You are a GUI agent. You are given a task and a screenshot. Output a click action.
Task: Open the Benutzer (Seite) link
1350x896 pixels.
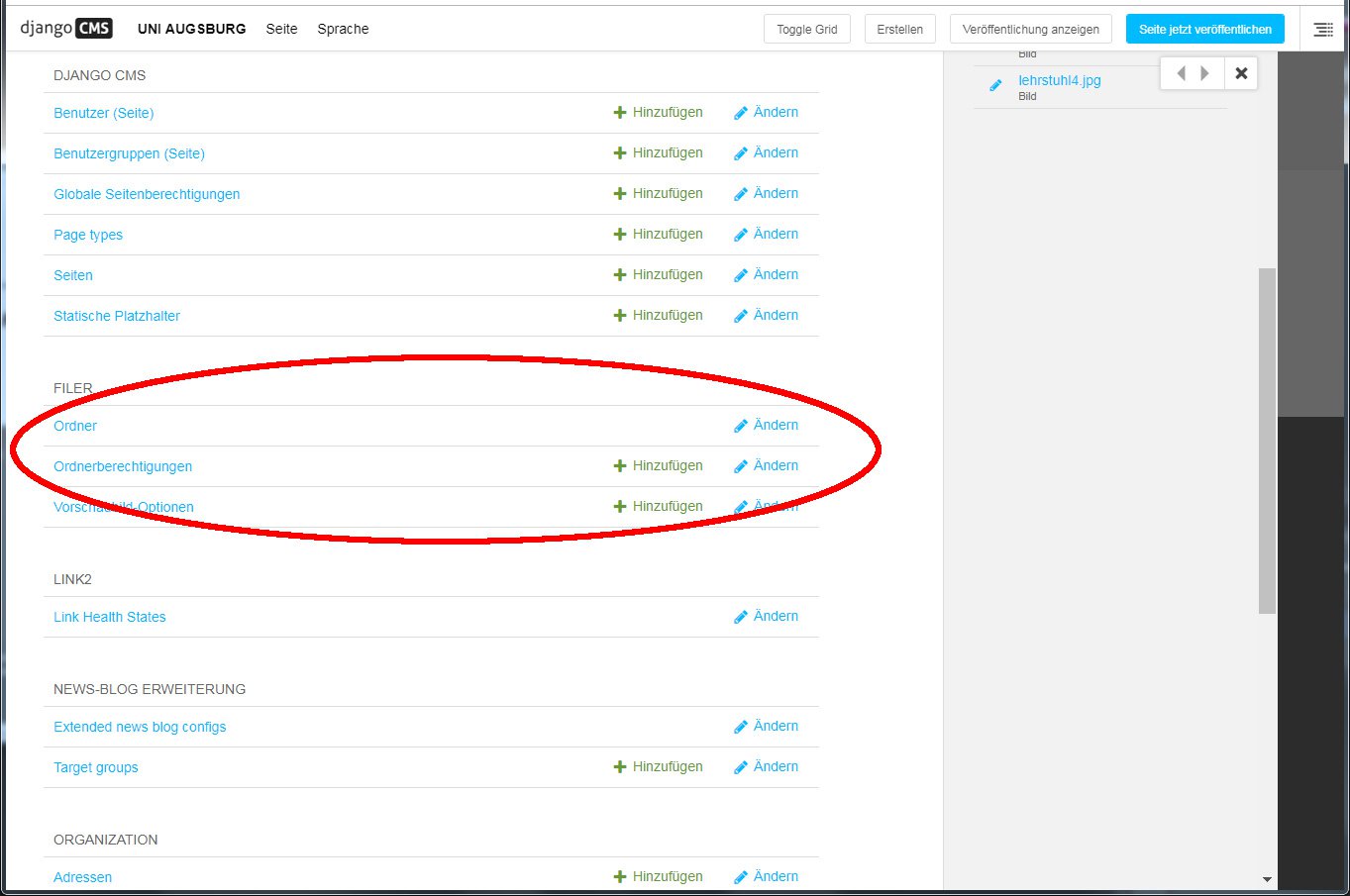(104, 113)
